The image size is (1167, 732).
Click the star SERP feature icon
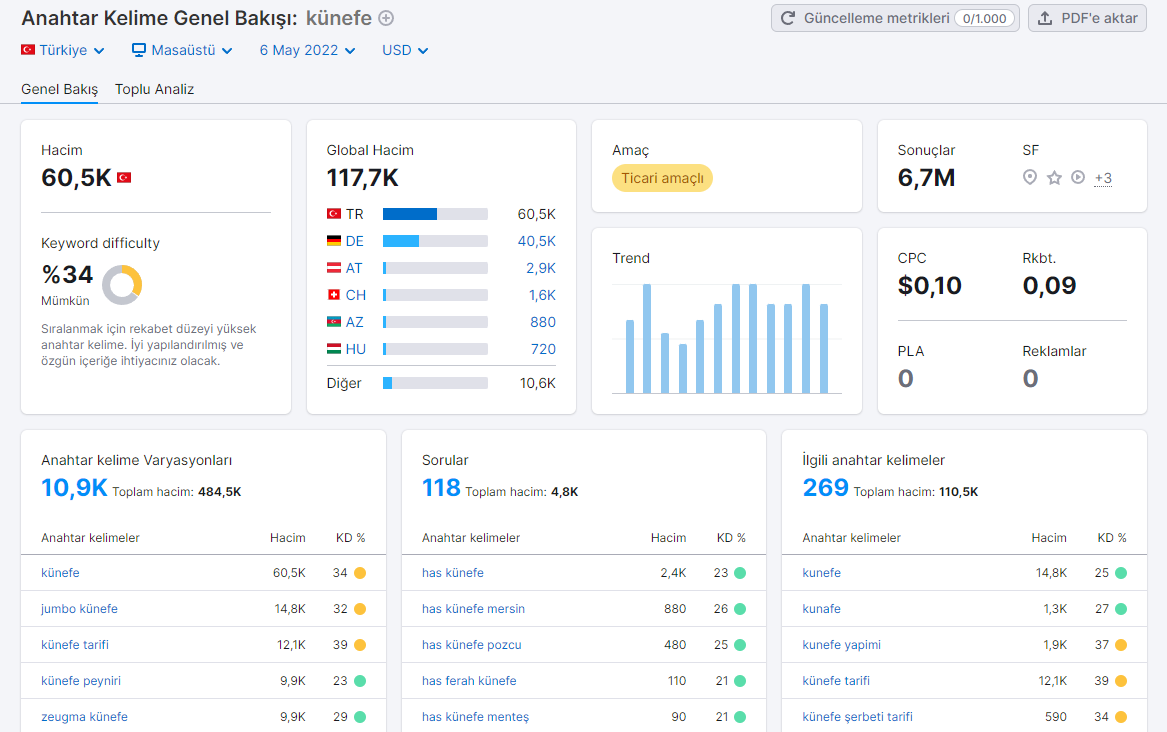point(1054,177)
